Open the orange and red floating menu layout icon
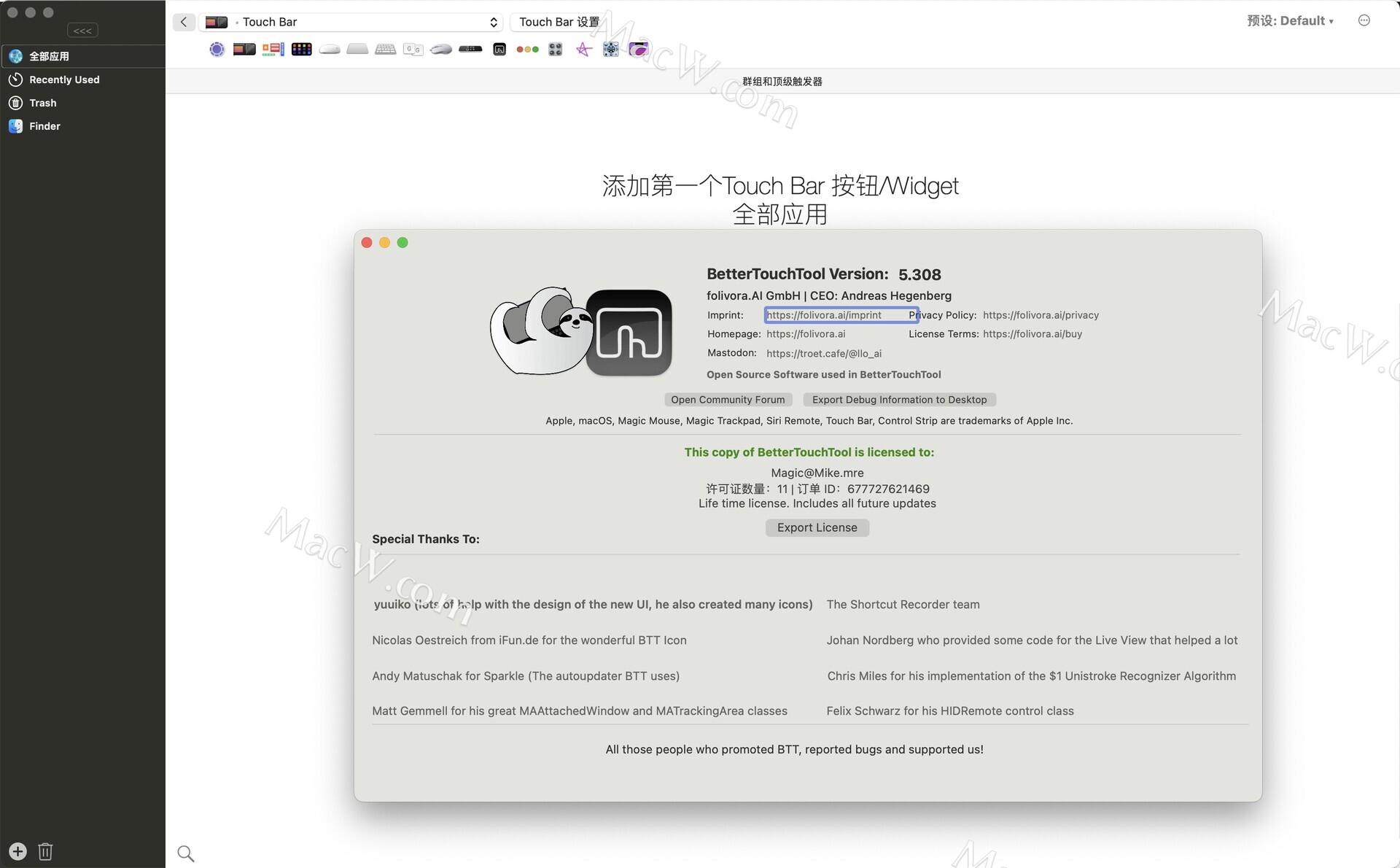The height and width of the screenshot is (868, 1400). pos(273,49)
